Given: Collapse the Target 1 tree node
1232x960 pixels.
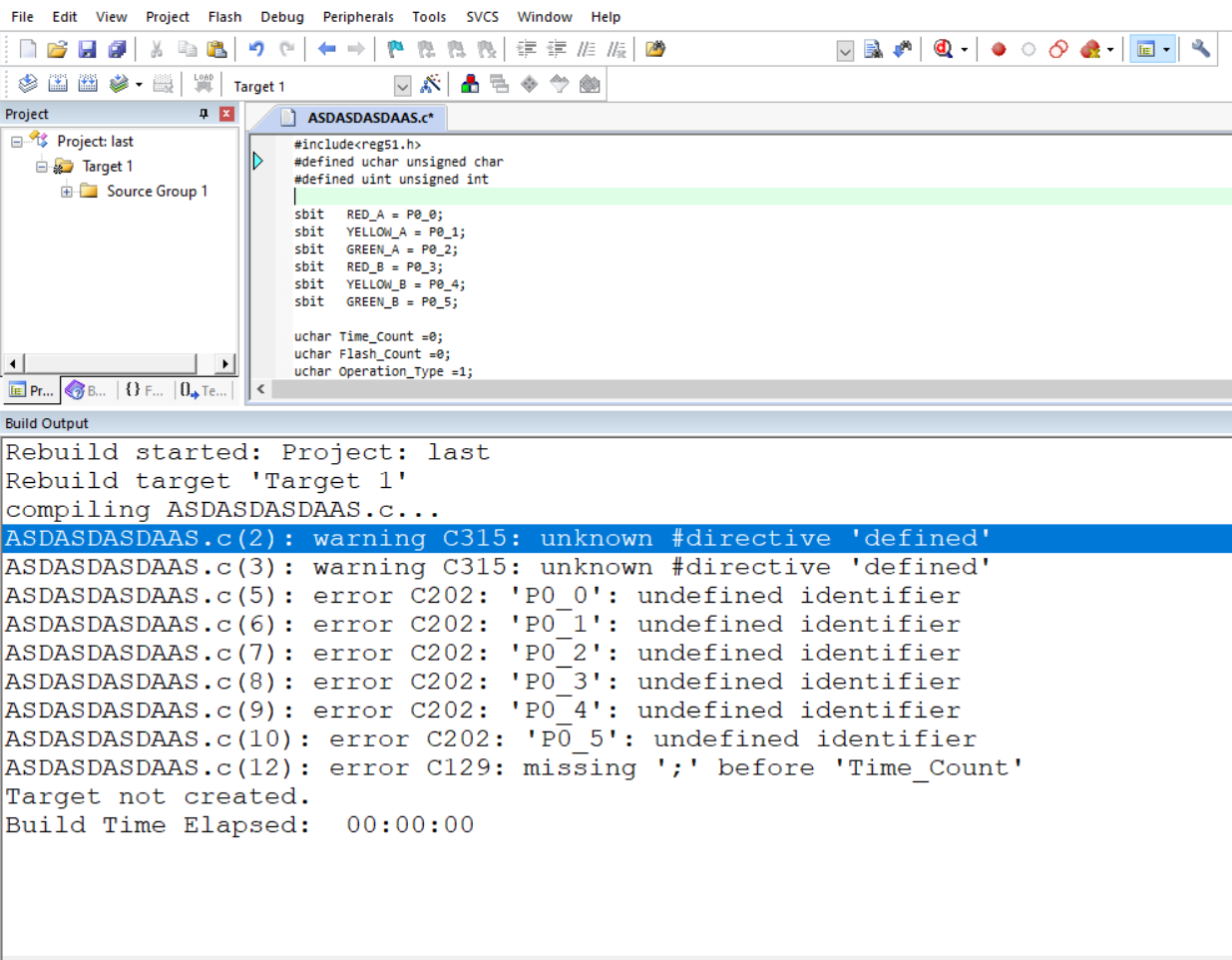Looking at the screenshot, I should coord(41,167).
